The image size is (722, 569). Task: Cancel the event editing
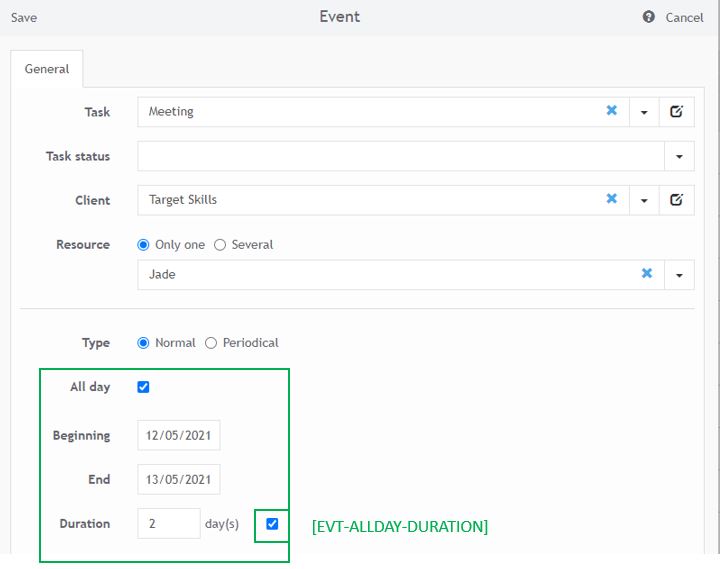pyautogui.click(x=684, y=18)
